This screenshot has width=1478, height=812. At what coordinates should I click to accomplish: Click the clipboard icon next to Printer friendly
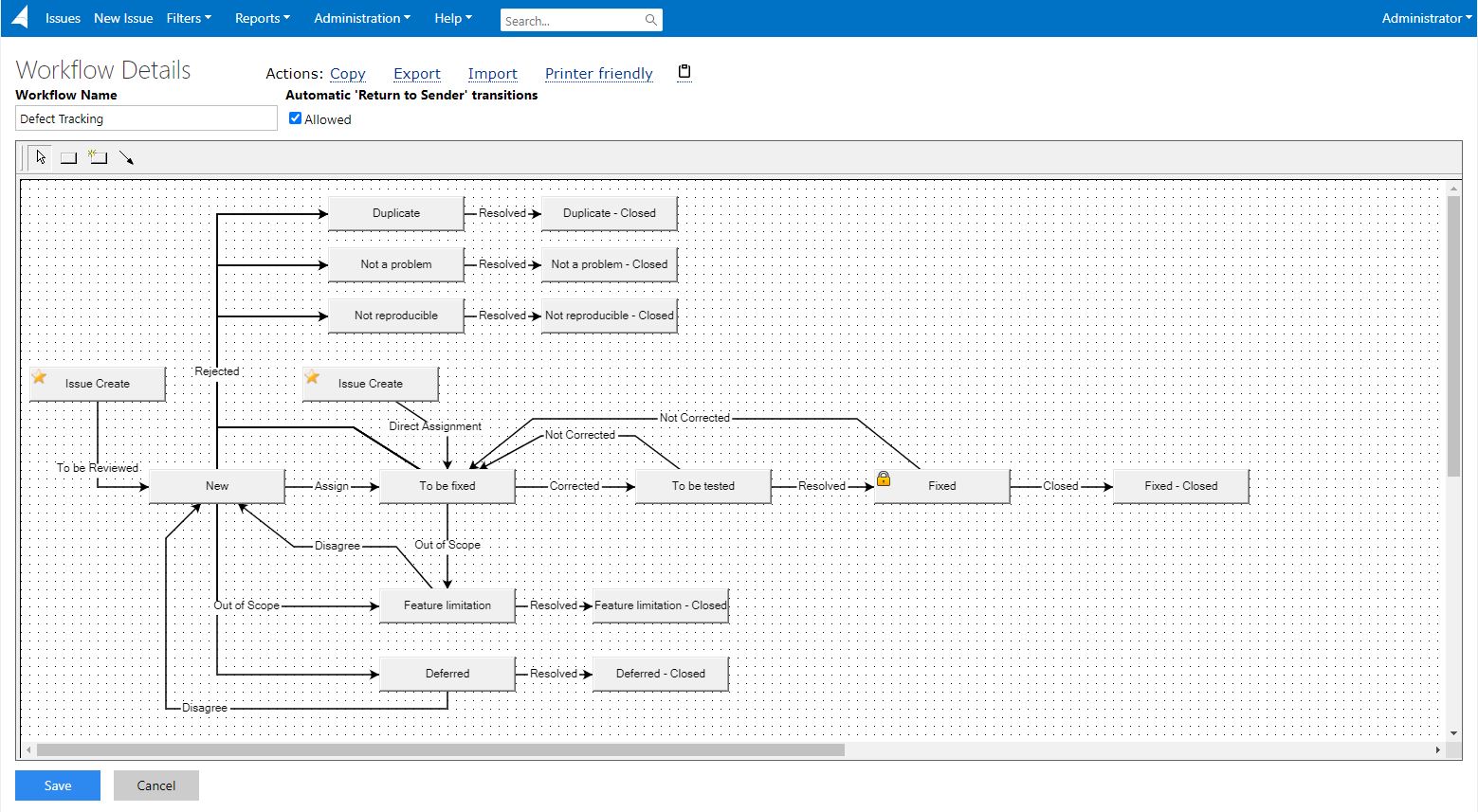(684, 71)
